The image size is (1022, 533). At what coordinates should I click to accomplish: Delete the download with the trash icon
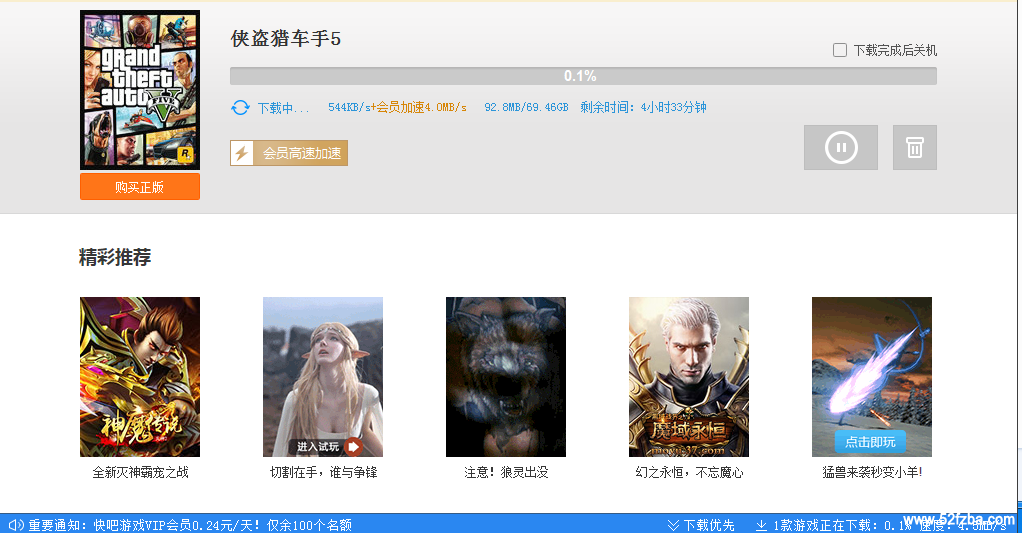pos(914,147)
